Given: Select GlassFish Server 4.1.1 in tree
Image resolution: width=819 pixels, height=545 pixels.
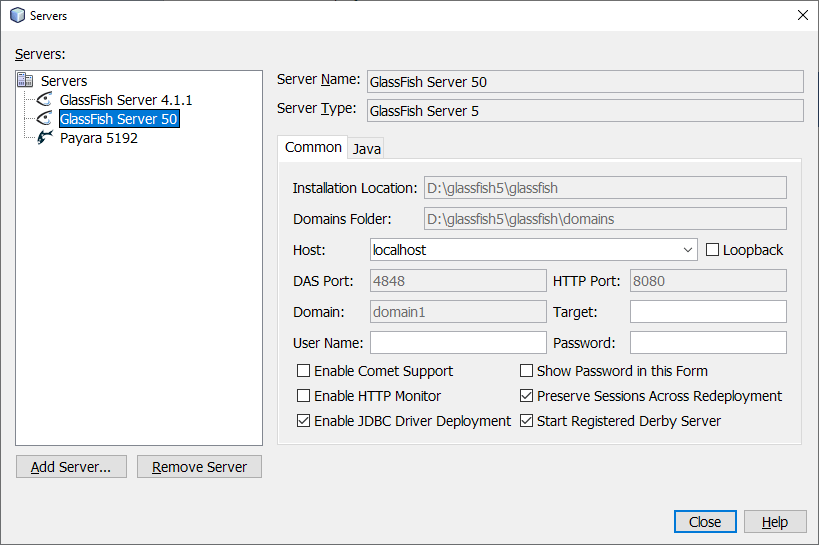Looking at the screenshot, I should pos(126,100).
